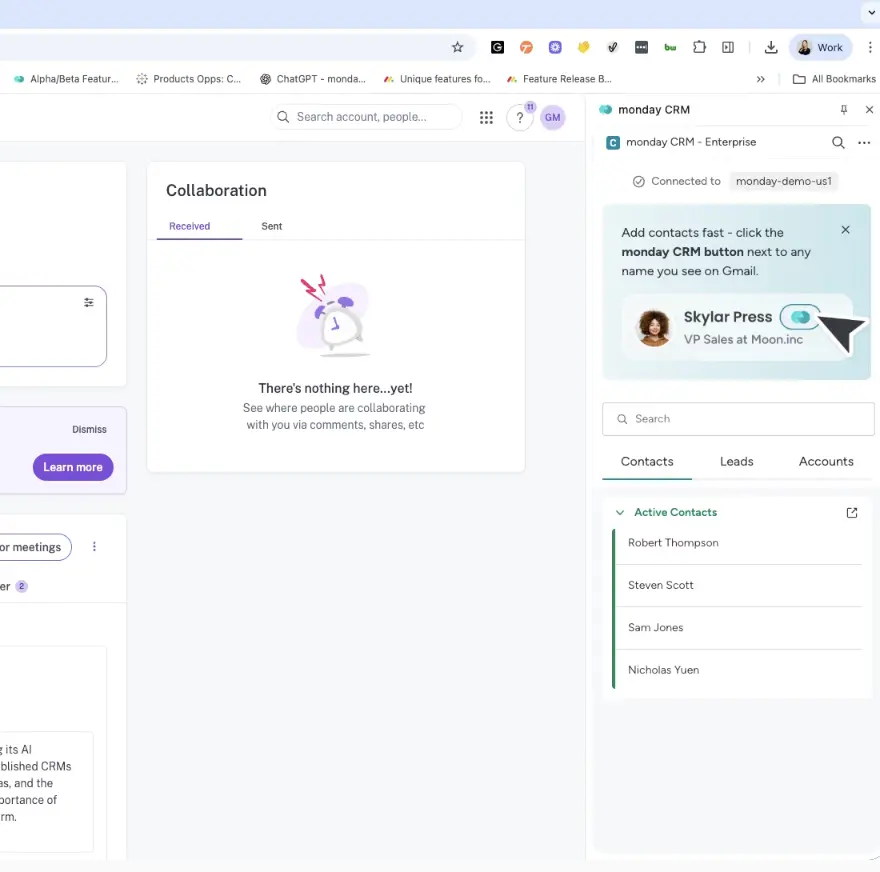Image resolution: width=880 pixels, height=872 pixels.
Task: Show more bookmarks with double chevron
Action: click(760, 79)
